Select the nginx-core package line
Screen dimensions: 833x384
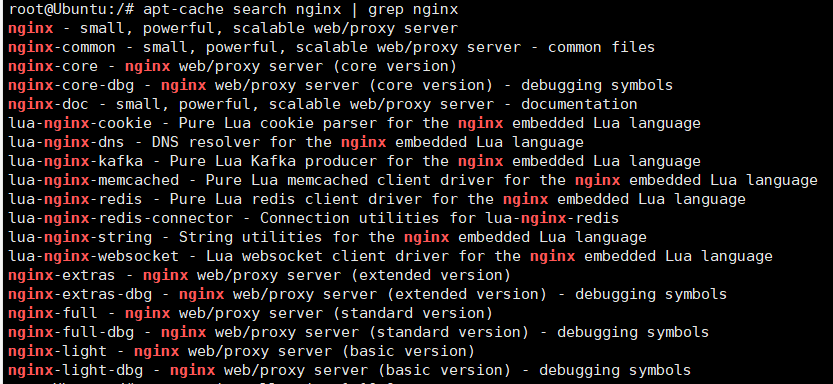click(x=232, y=66)
